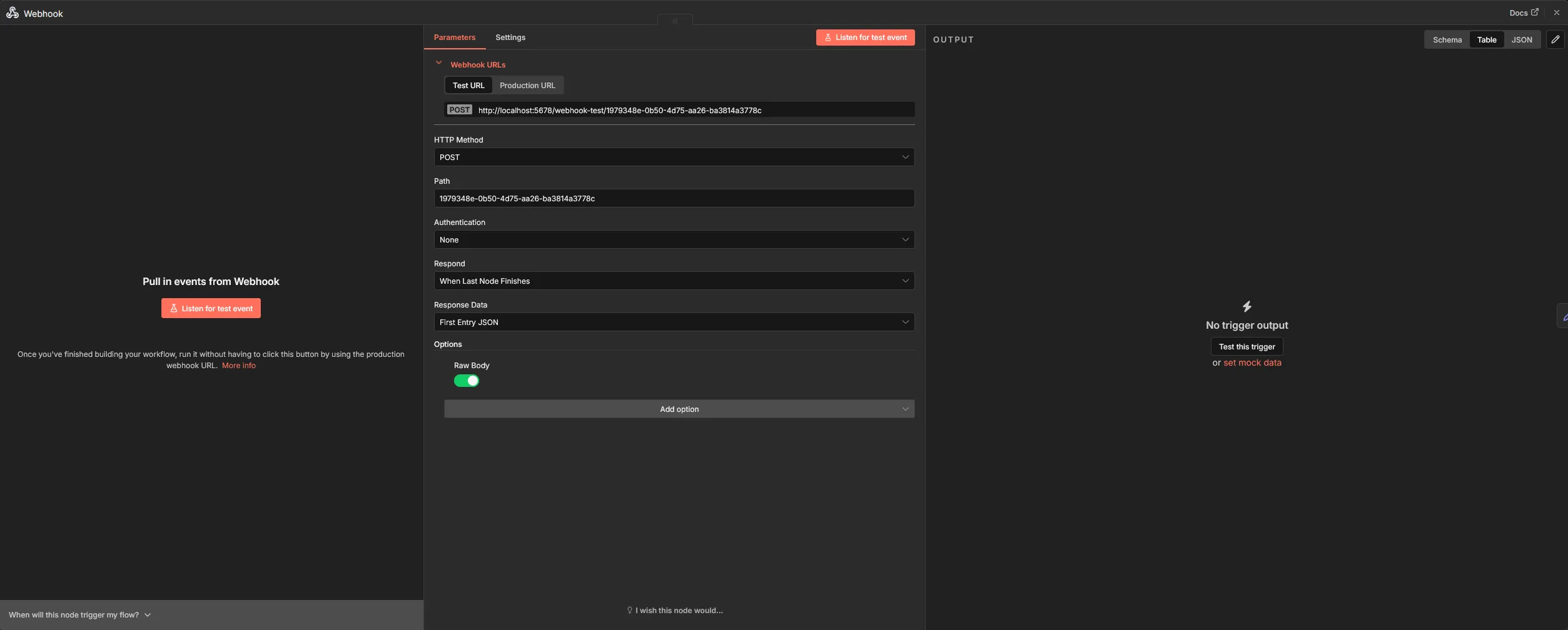Viewport: 1568px width, 630px height.
Task: Open the HTTP Method dropdown
Action: pyautogui.click(x=674, y=157)
